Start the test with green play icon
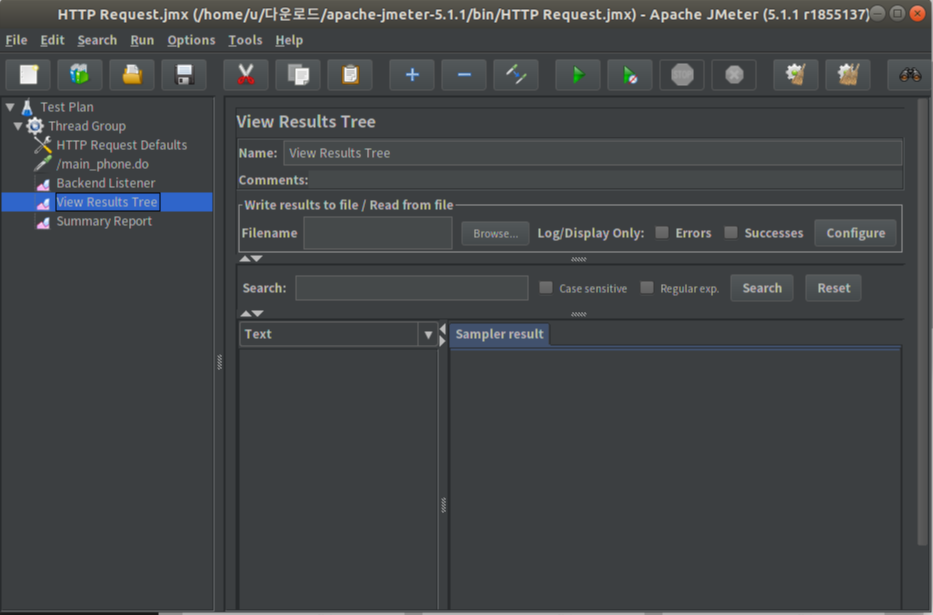This screenshot has height=615, width=933. pyautogui.click(x=578, y=75)
